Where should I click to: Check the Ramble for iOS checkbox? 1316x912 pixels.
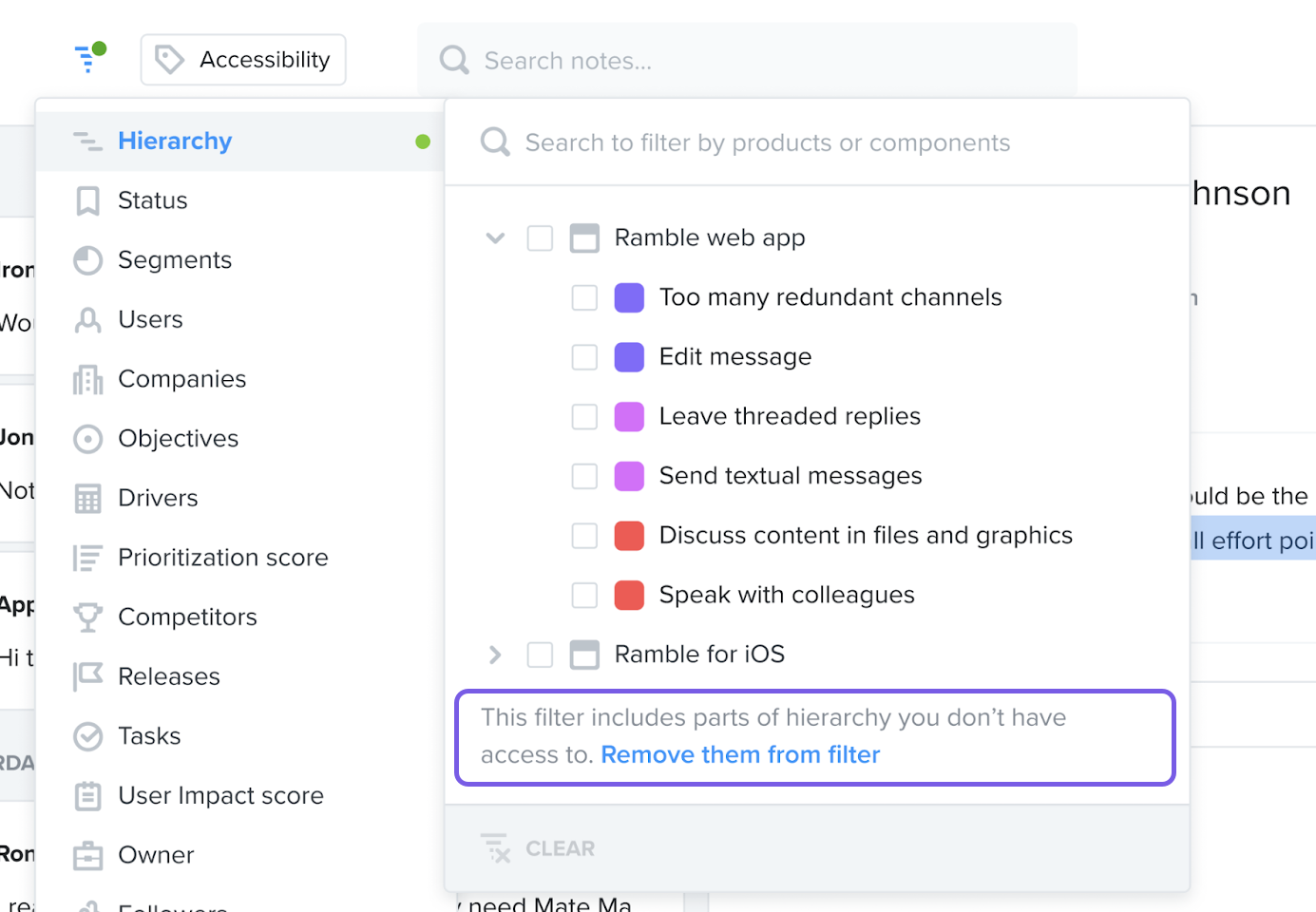(x=540, y=655)
